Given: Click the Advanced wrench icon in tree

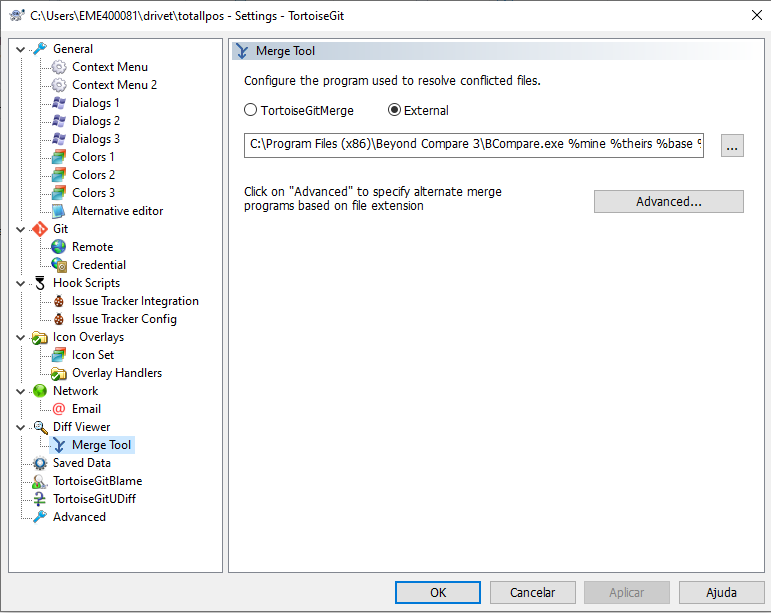Looking at the screenshot, I should [x=40, y=517].
